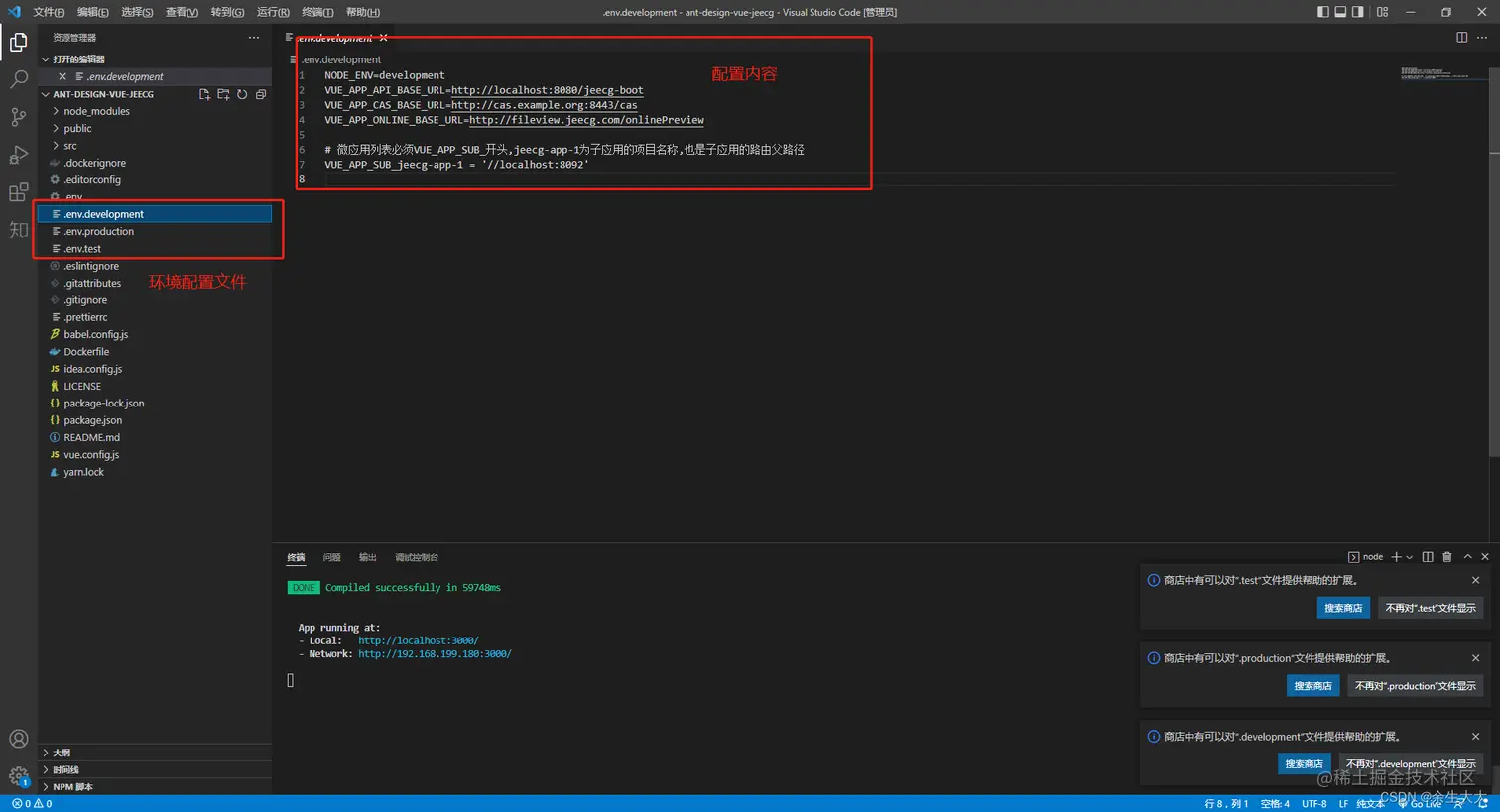Open the Run and Debug view
The height and width of the screenshot is (812, 1500).
18,155
